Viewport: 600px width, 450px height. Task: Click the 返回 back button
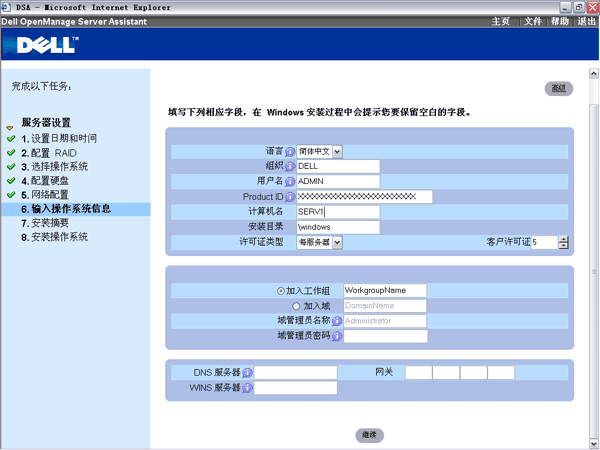click(558, 89)
